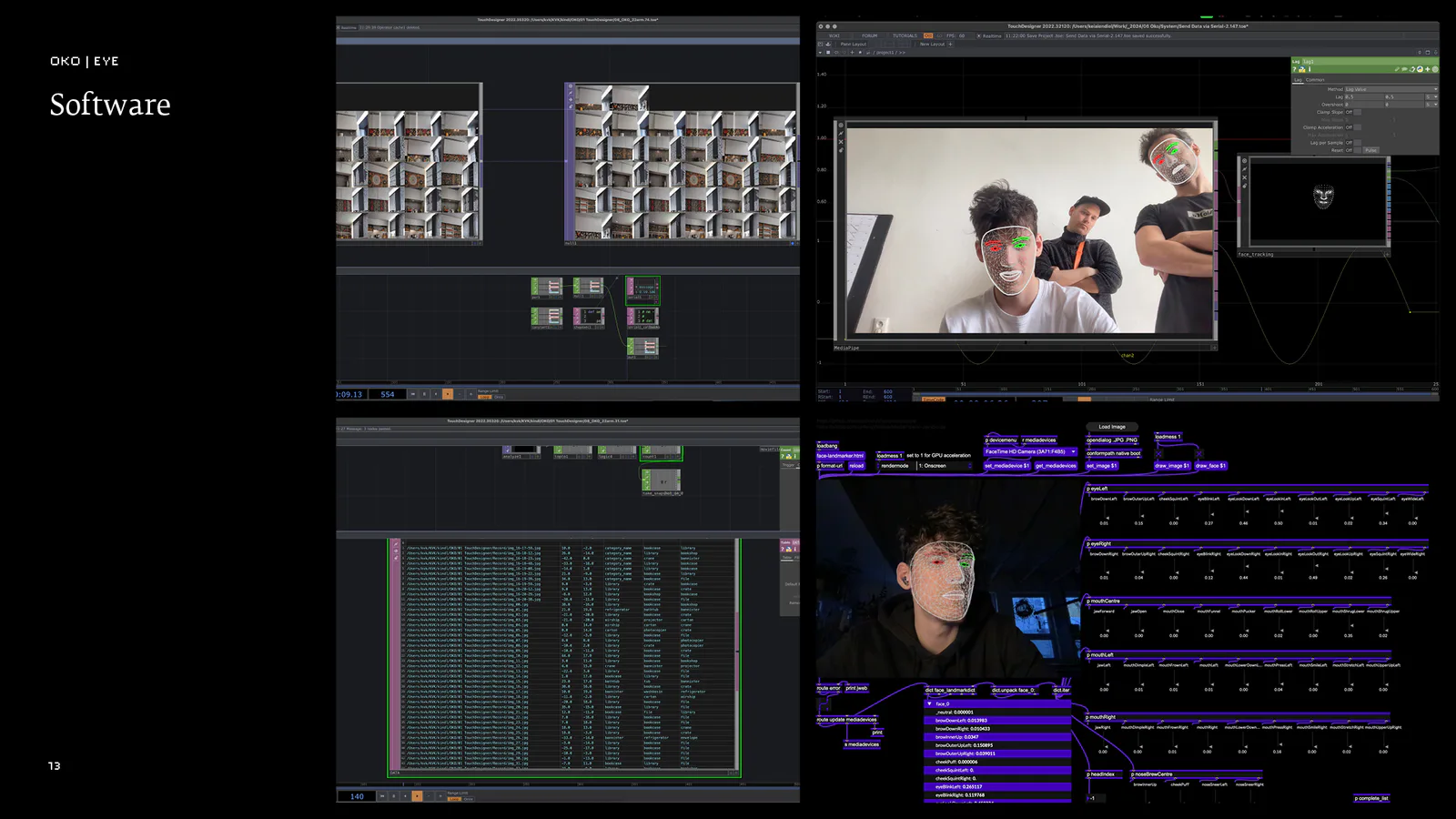Switch to the Common tab in Lag parameters

coord(1315,80)
